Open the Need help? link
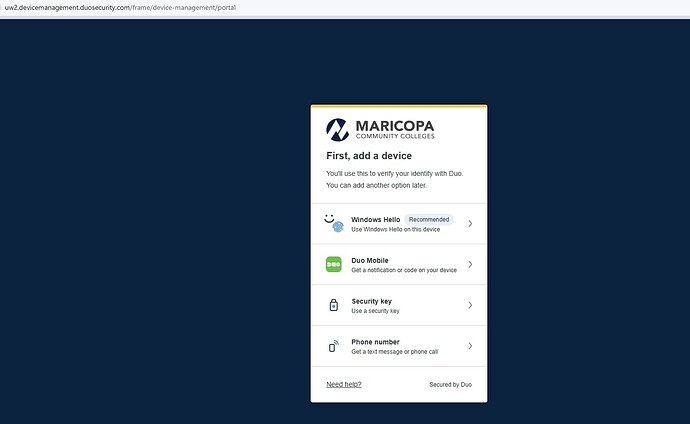The width and height of the screenshot is (690, 424). point(344,384)
